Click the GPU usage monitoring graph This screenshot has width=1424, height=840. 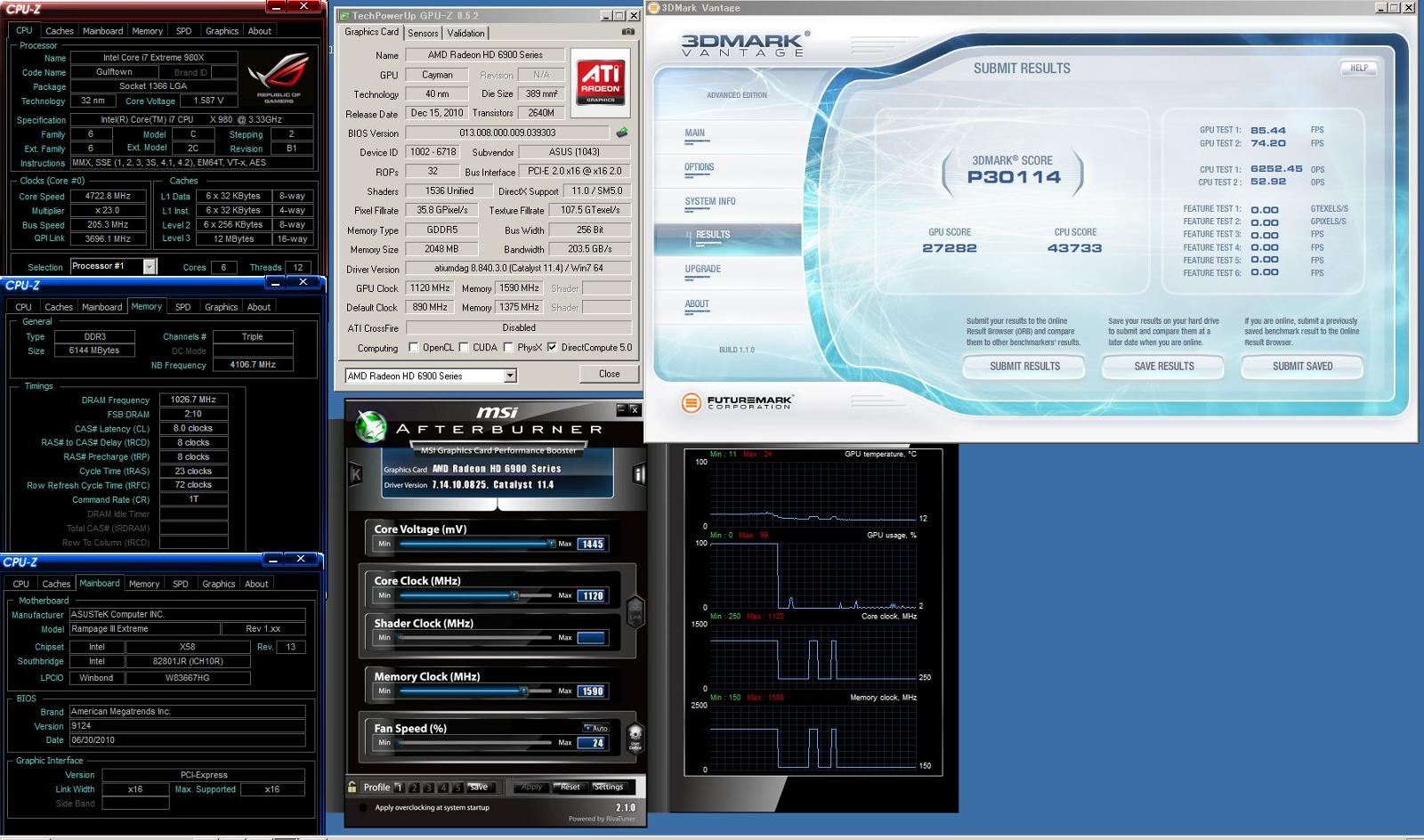pyautogui.click(x=813, y=575)
